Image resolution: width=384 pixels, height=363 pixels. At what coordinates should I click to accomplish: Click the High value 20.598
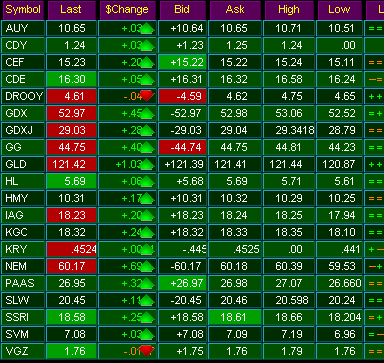pyautogui.click(x=289, y=300)
